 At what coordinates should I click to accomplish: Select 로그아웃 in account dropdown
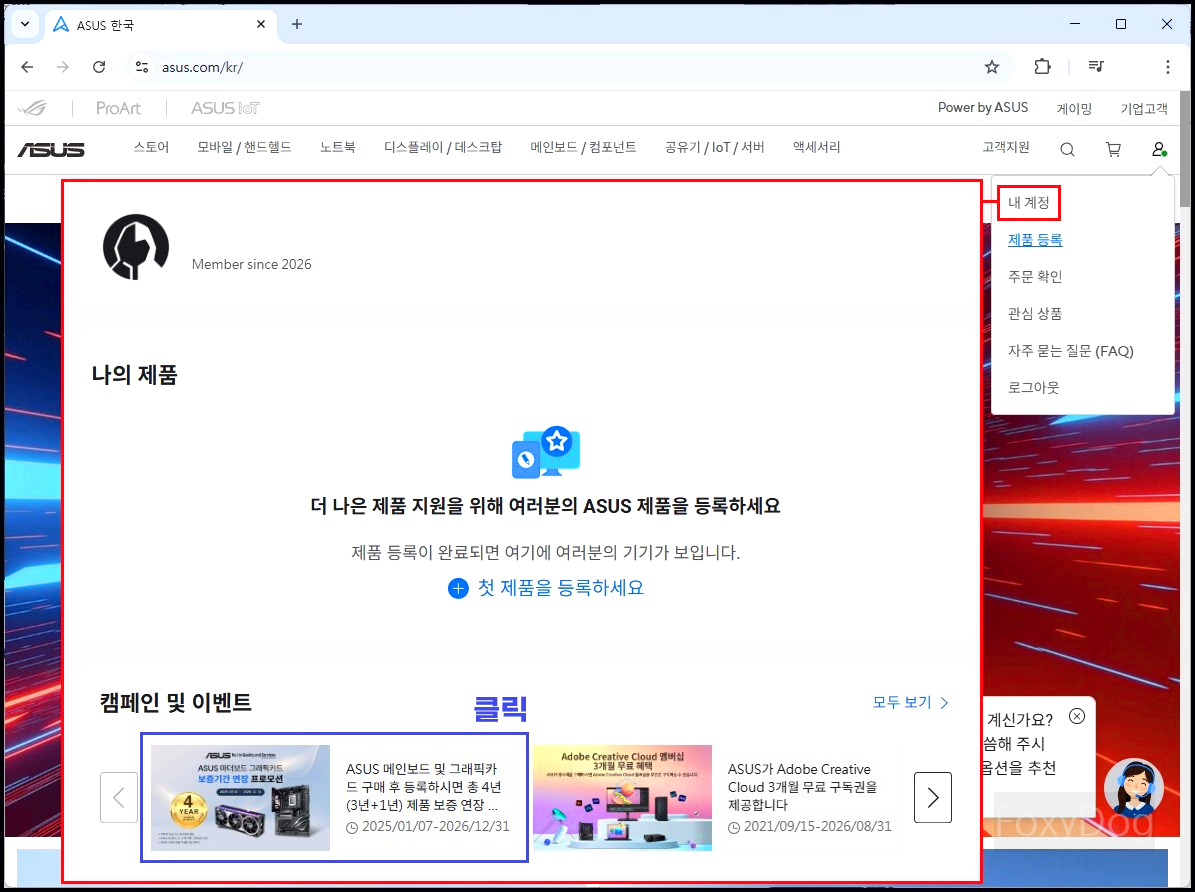[1033, 387]
